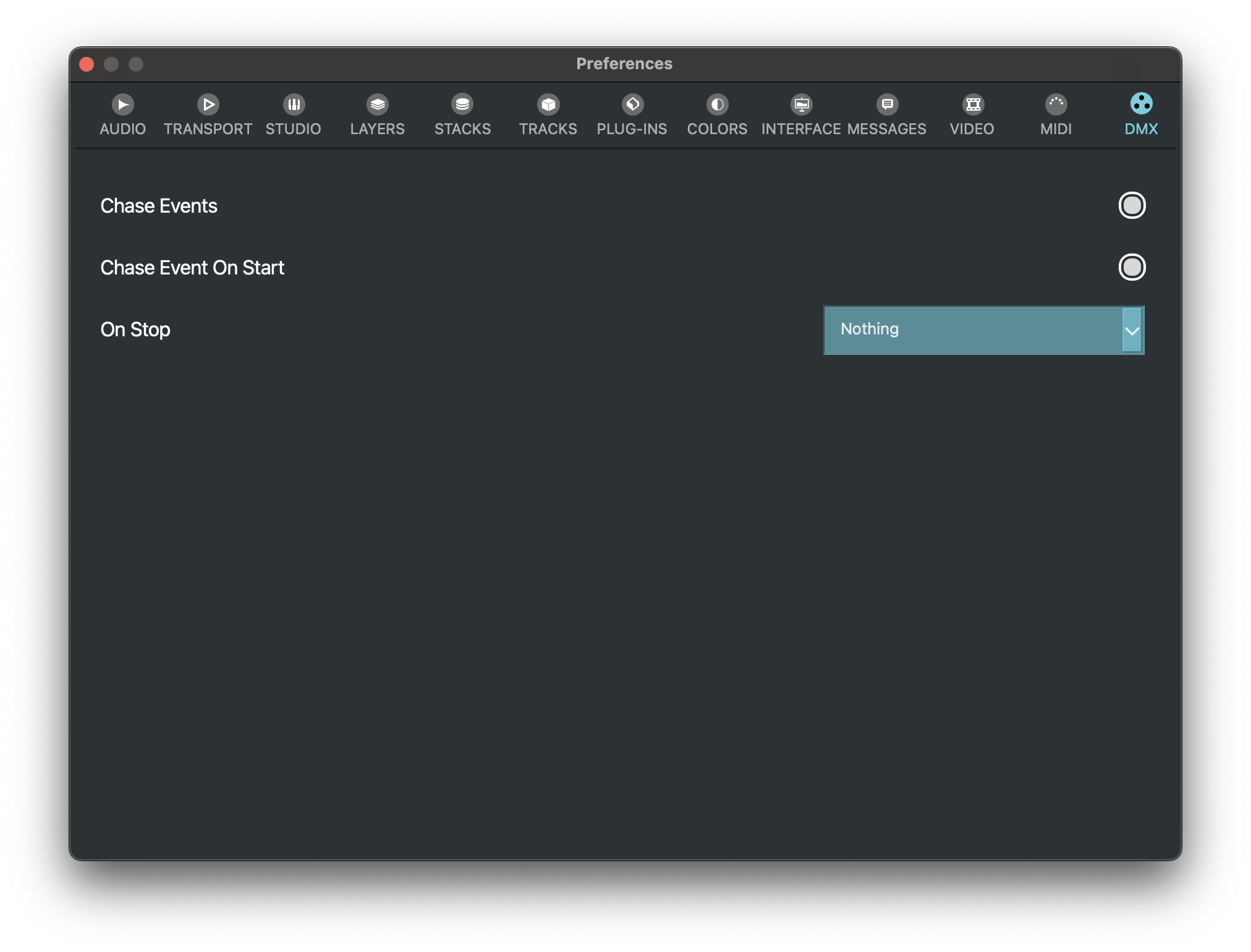Switch to the Messages tab
Image resolution: width=1251 pixels, height=952 pixels.
click(887, 129)
